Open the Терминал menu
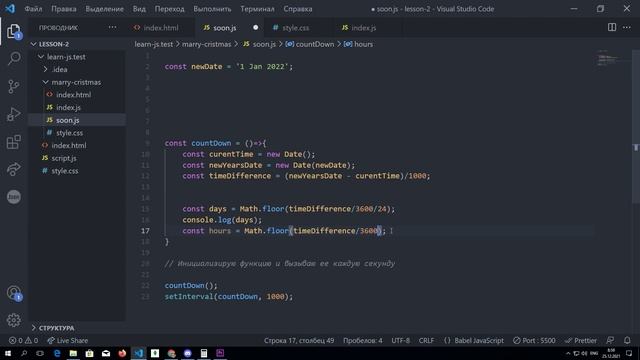This screenshot has height=360, width=640. click(x=257, y=9)
